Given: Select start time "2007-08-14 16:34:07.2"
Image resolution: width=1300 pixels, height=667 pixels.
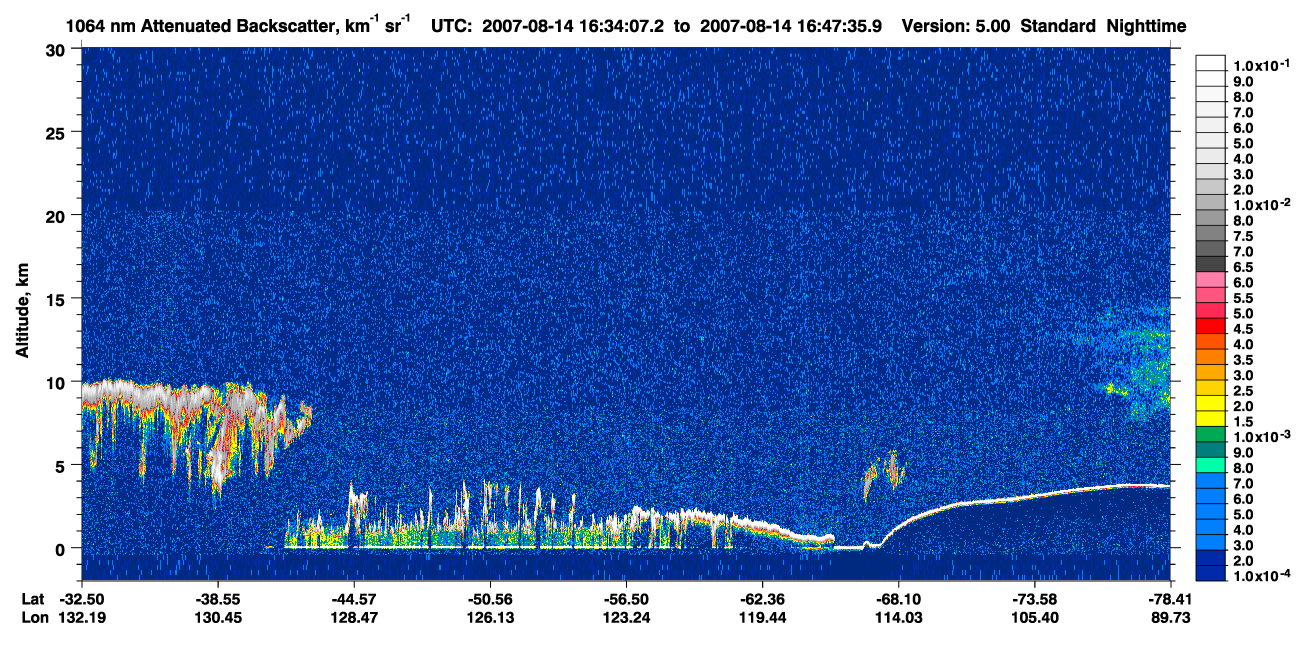Looking at the screenshot, I should pyautogui.click(x=575, y=26).
